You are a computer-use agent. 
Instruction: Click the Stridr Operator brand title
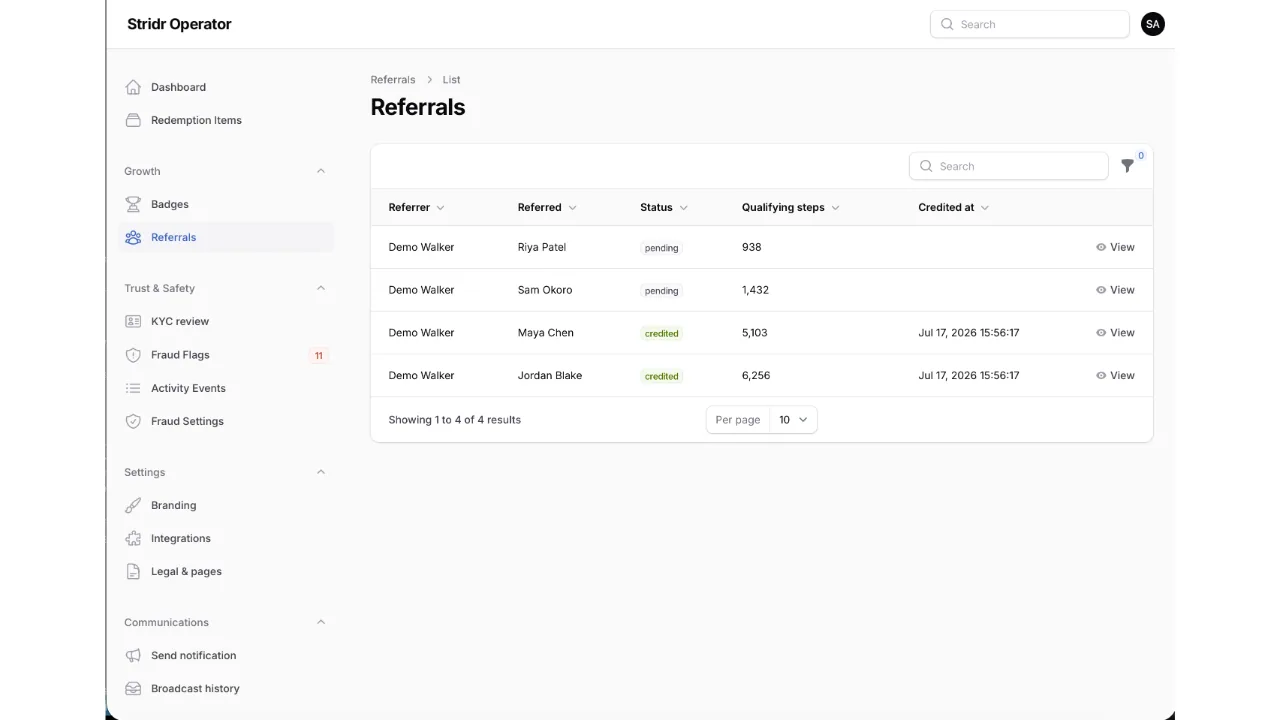coord(180,24)
